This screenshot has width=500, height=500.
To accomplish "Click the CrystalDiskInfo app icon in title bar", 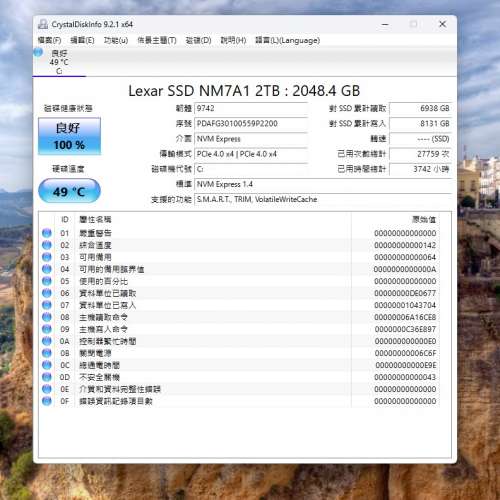I will [x=43, y=24].
